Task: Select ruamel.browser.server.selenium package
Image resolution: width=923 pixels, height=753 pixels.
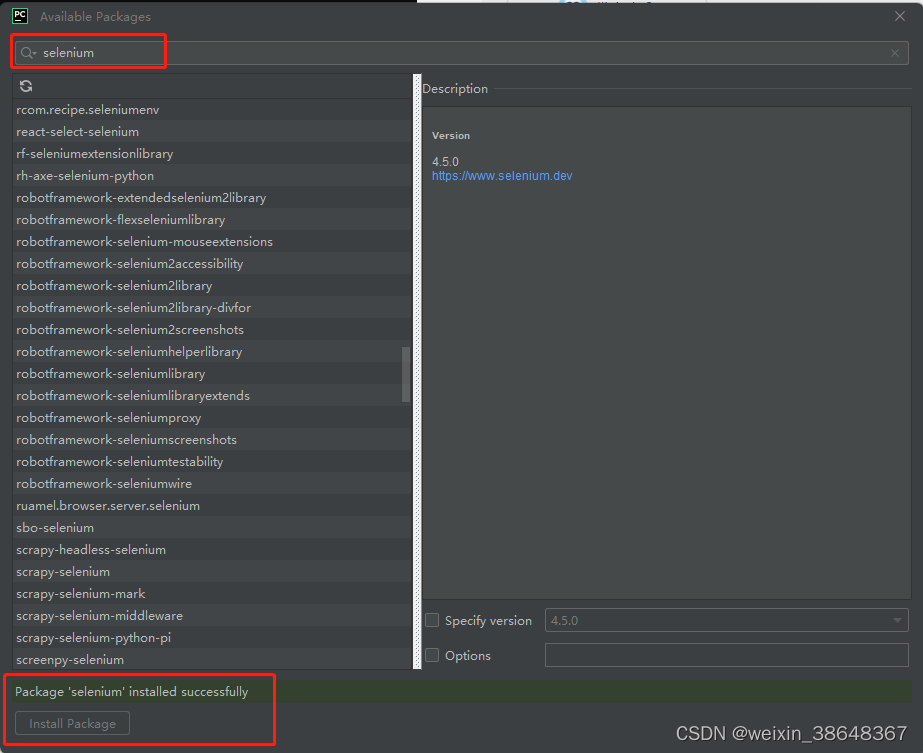Action: click(x=212, y=506)
